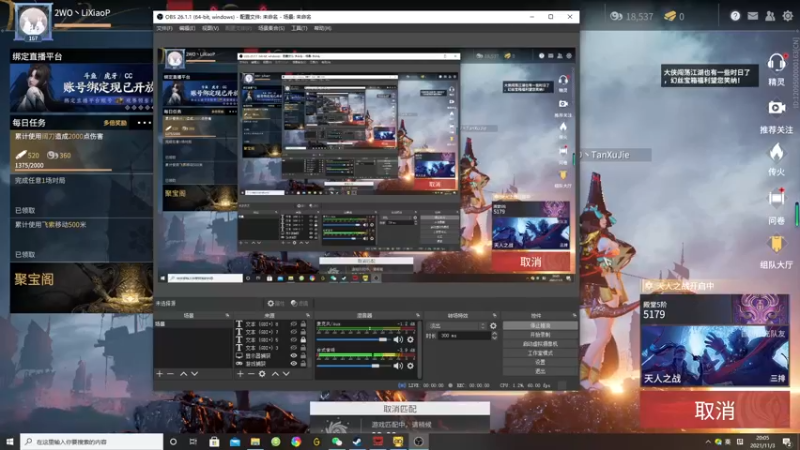
Task: Open scene transition properties gear icon
Action: [x=493, y=326]
